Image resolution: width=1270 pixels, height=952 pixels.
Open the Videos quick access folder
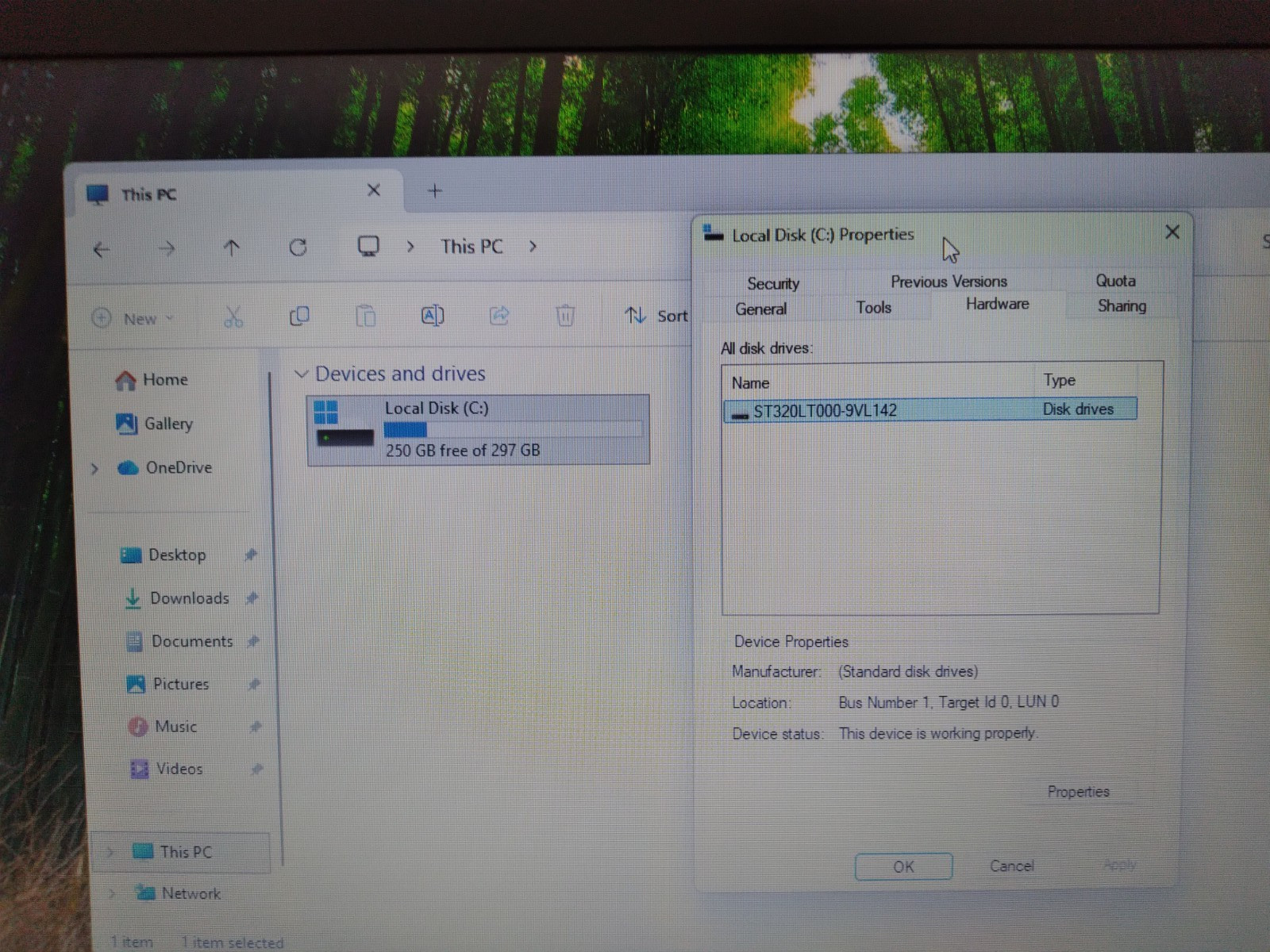tap(167, 769)
